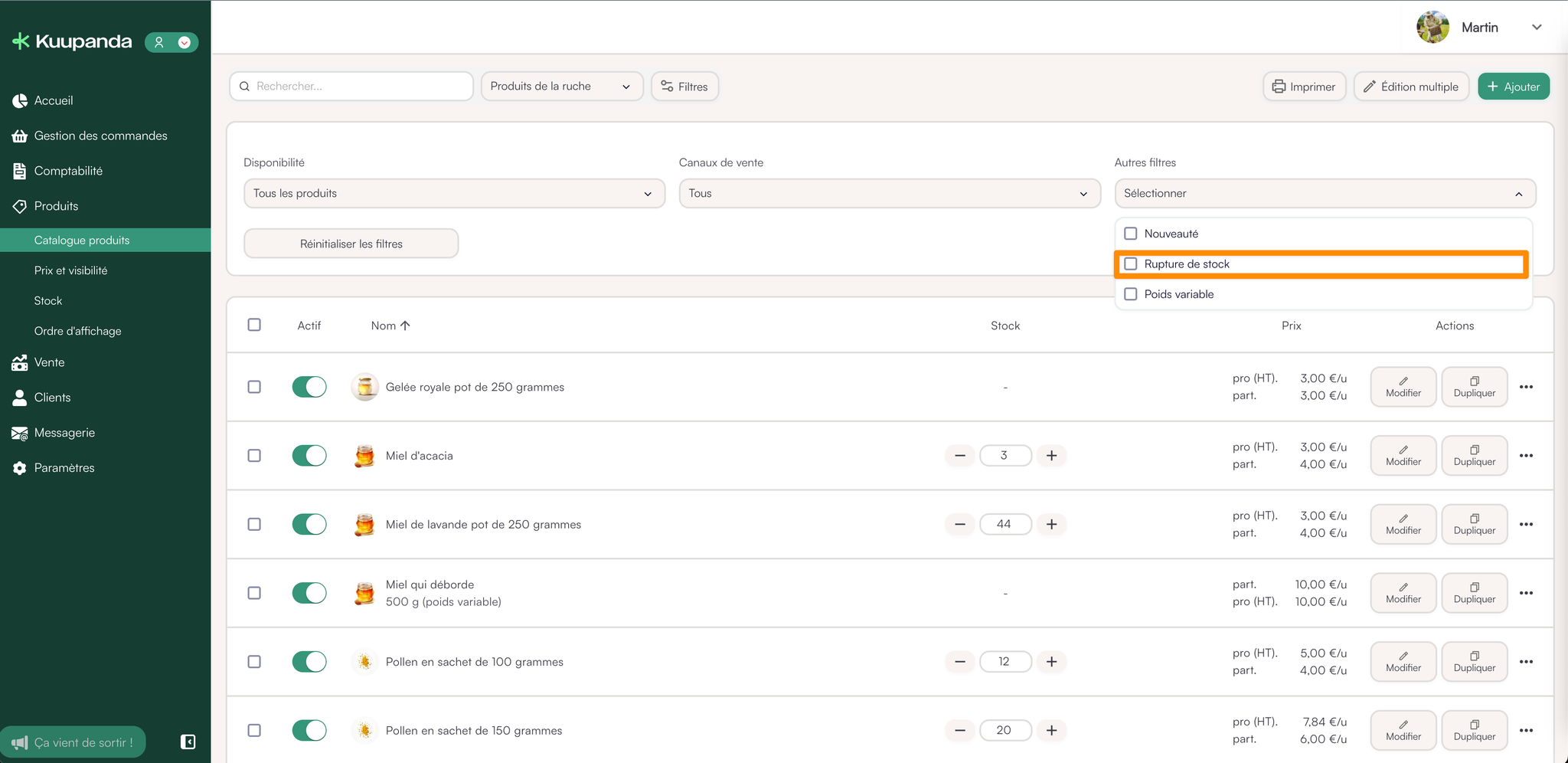
Task: Click the Kuupanda logo icon
Action: (x=21, y=41)
